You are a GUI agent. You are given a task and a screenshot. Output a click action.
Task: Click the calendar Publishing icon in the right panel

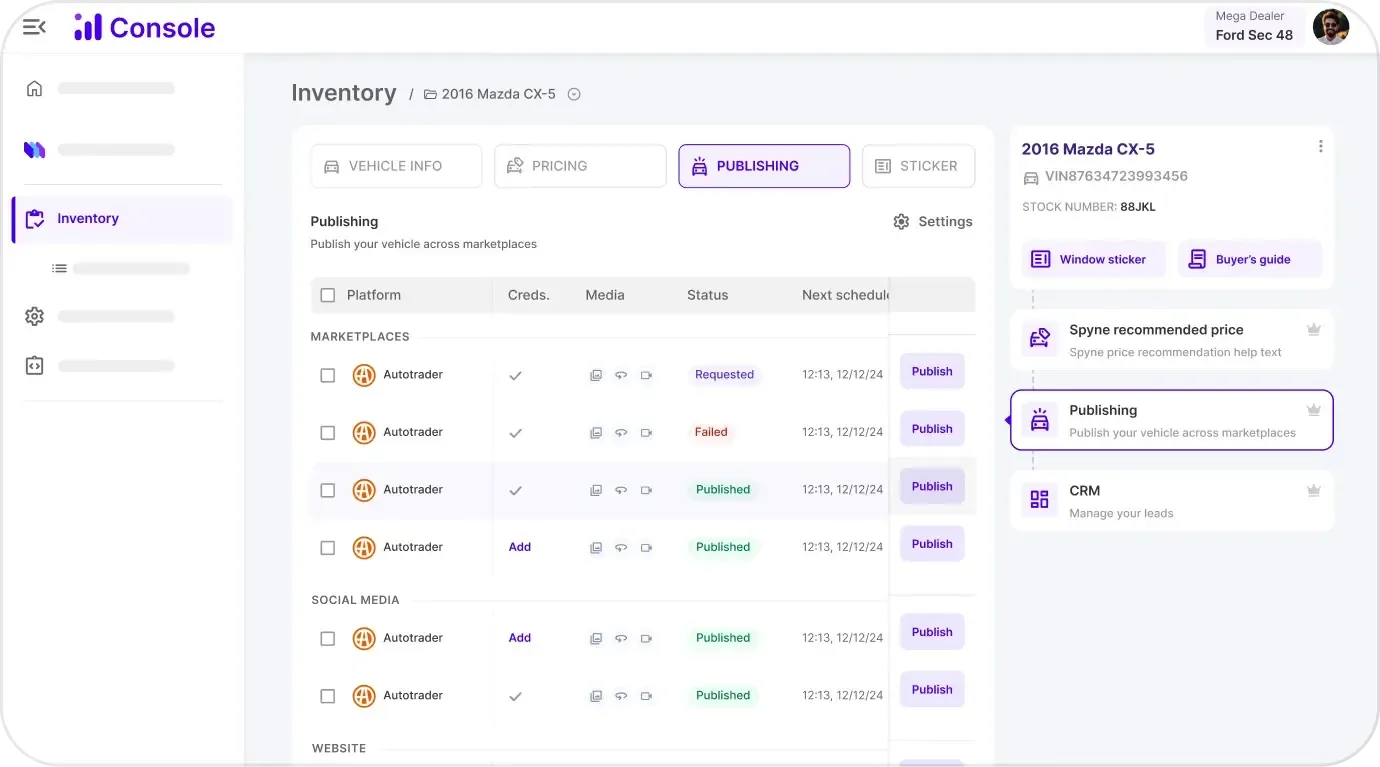coord(1039,418)
